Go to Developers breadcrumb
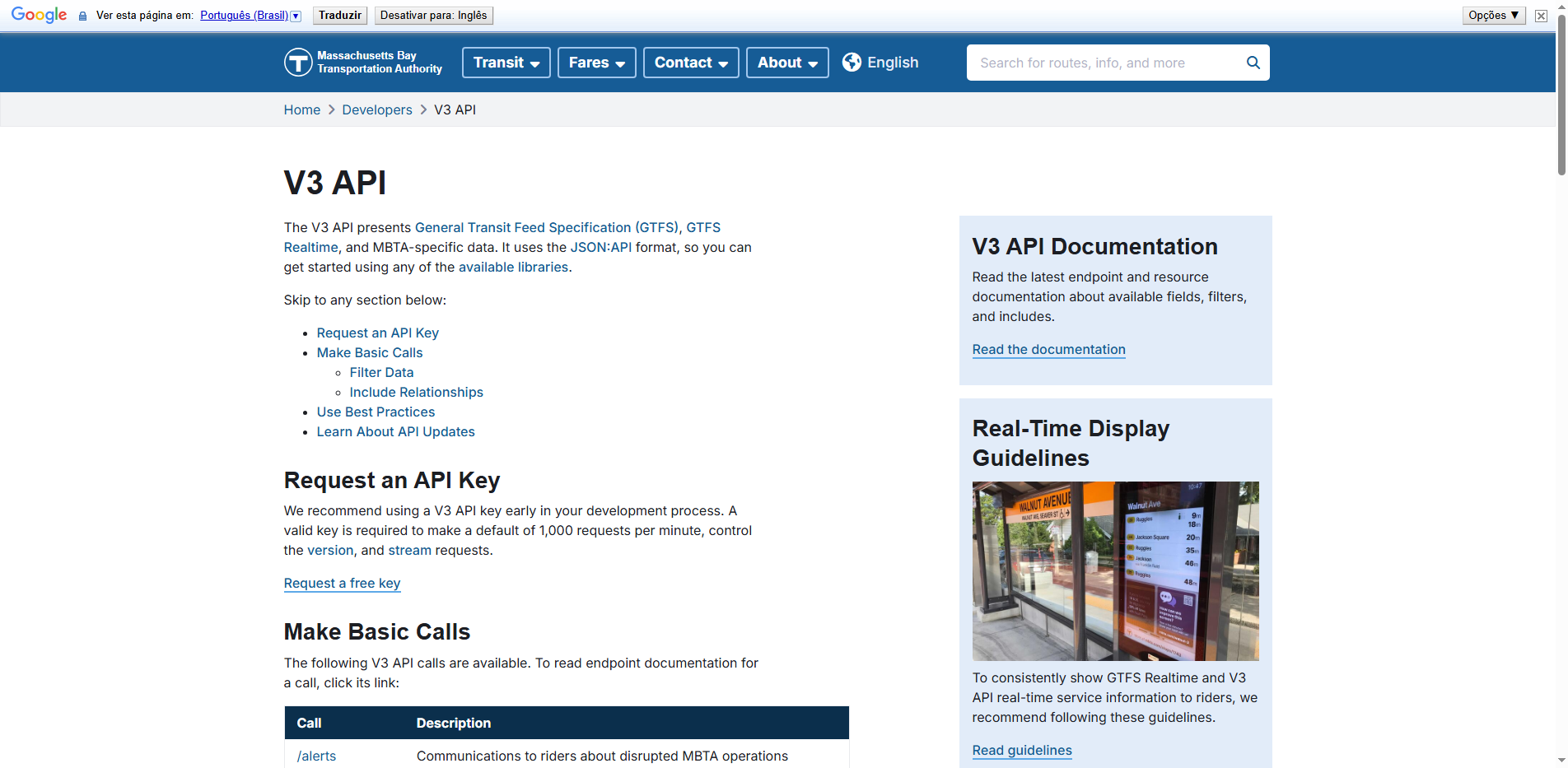The image size is (1568, 768). [x=377, y=109]
